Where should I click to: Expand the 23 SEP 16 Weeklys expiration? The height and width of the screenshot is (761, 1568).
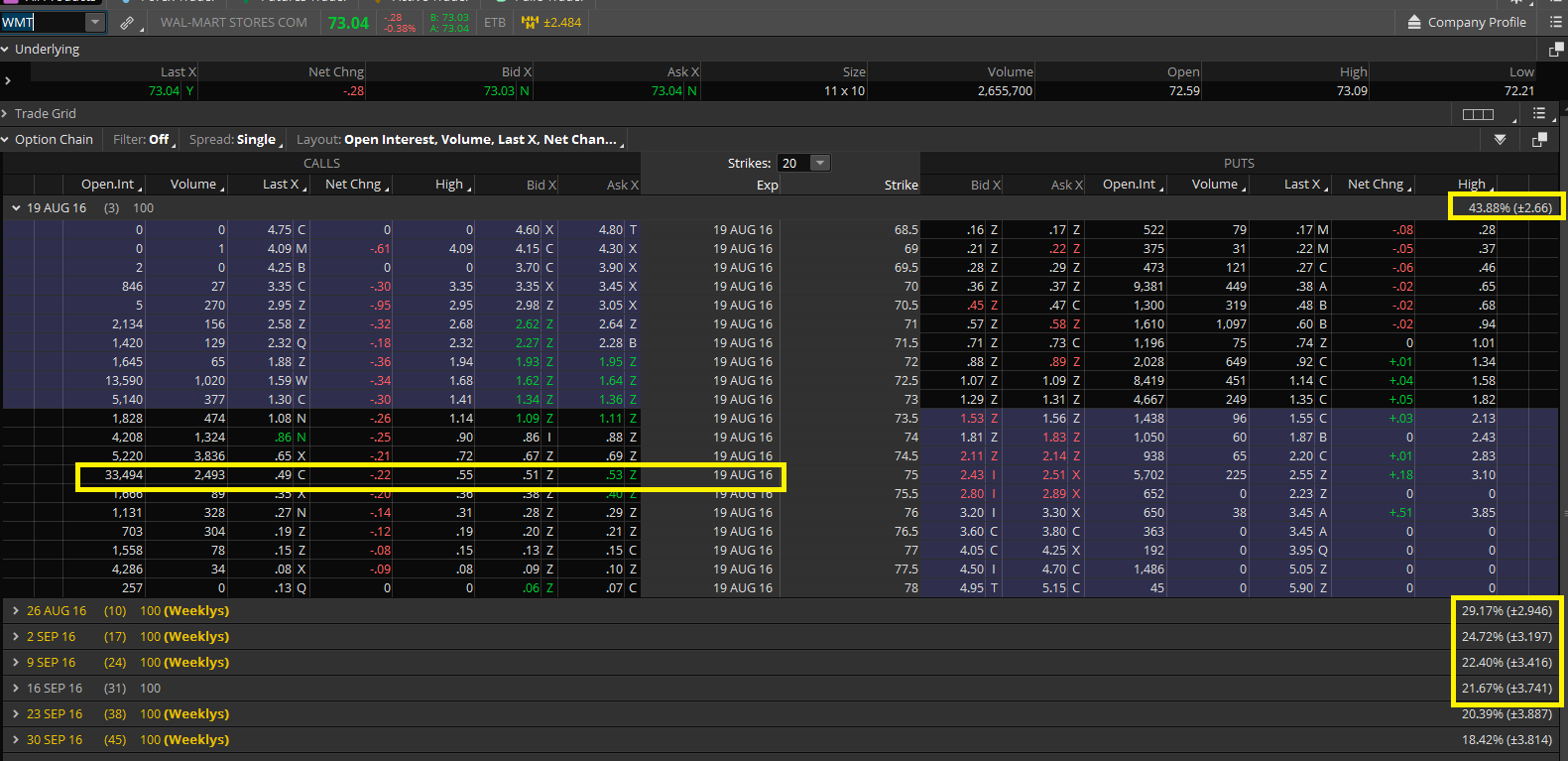tap(16, 714)
